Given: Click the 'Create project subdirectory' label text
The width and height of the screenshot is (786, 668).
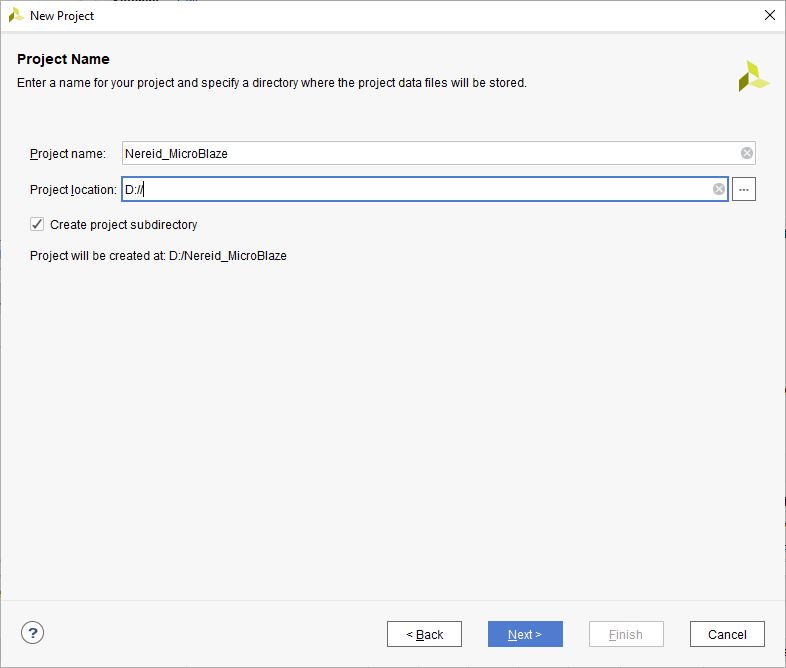Looking at the screenshot, I should click(x=123, y=225).
